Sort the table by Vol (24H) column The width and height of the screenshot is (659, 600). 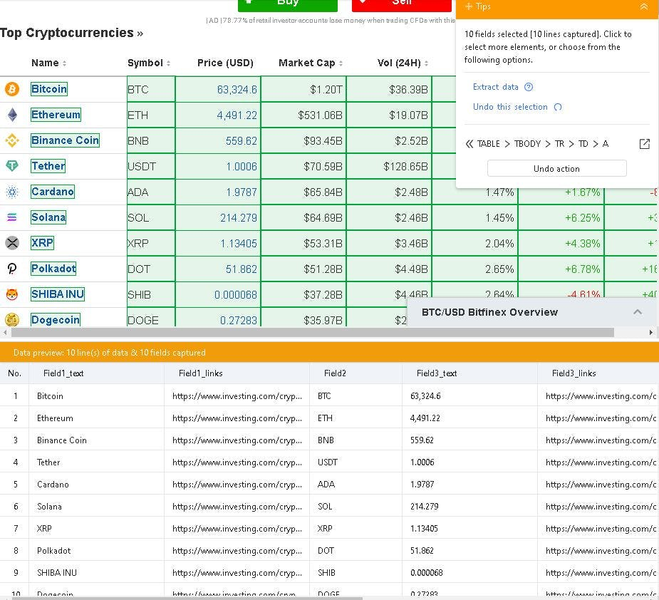(x=403, y=63)
